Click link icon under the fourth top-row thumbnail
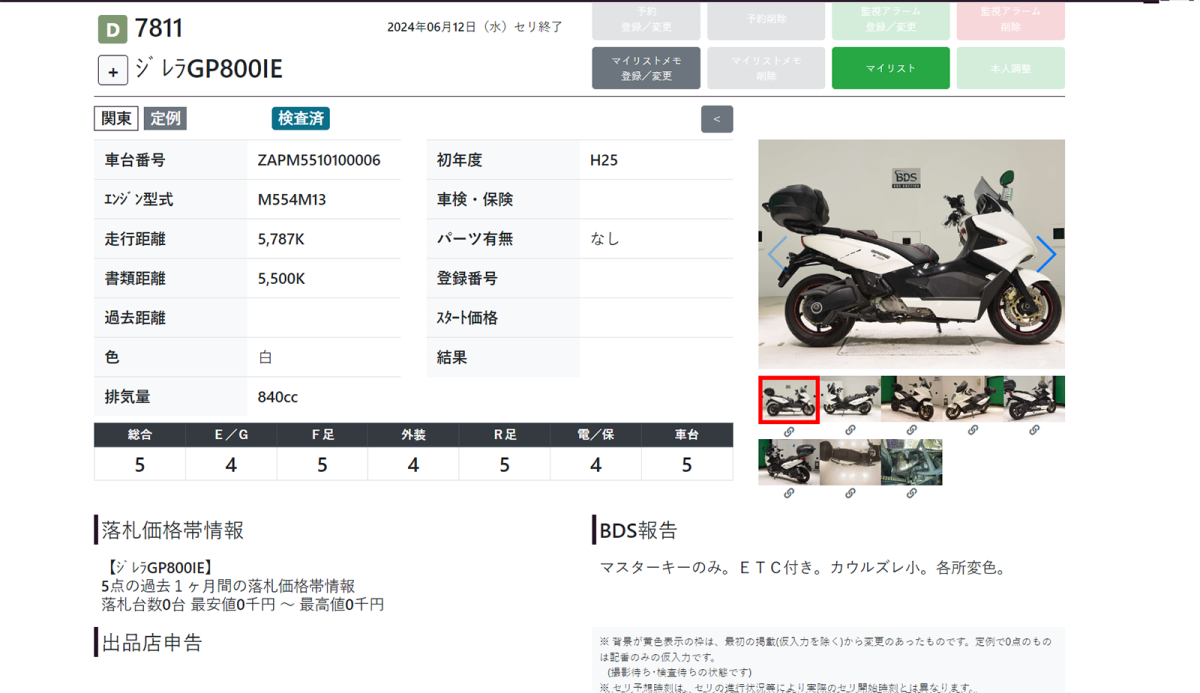This screenshot has width=1200, height=693. [x=972, y=430]
